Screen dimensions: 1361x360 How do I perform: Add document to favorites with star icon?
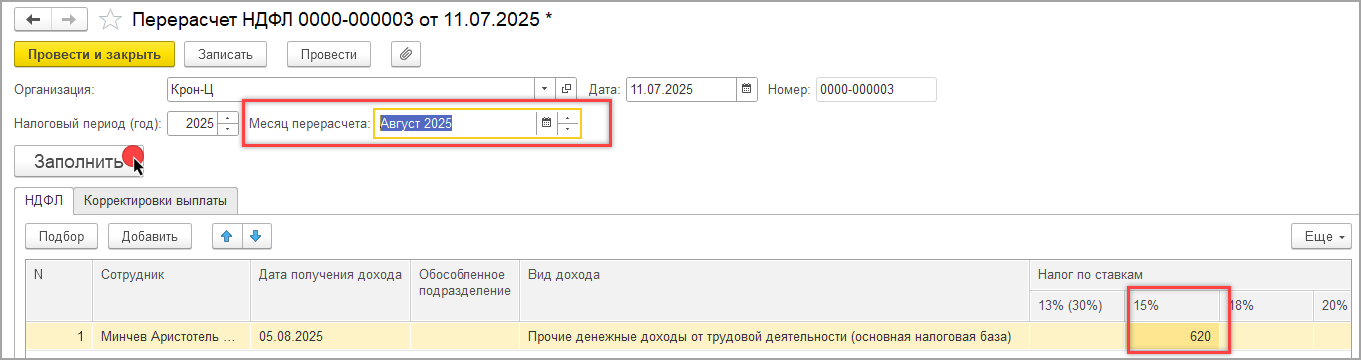tap(111, 20)
